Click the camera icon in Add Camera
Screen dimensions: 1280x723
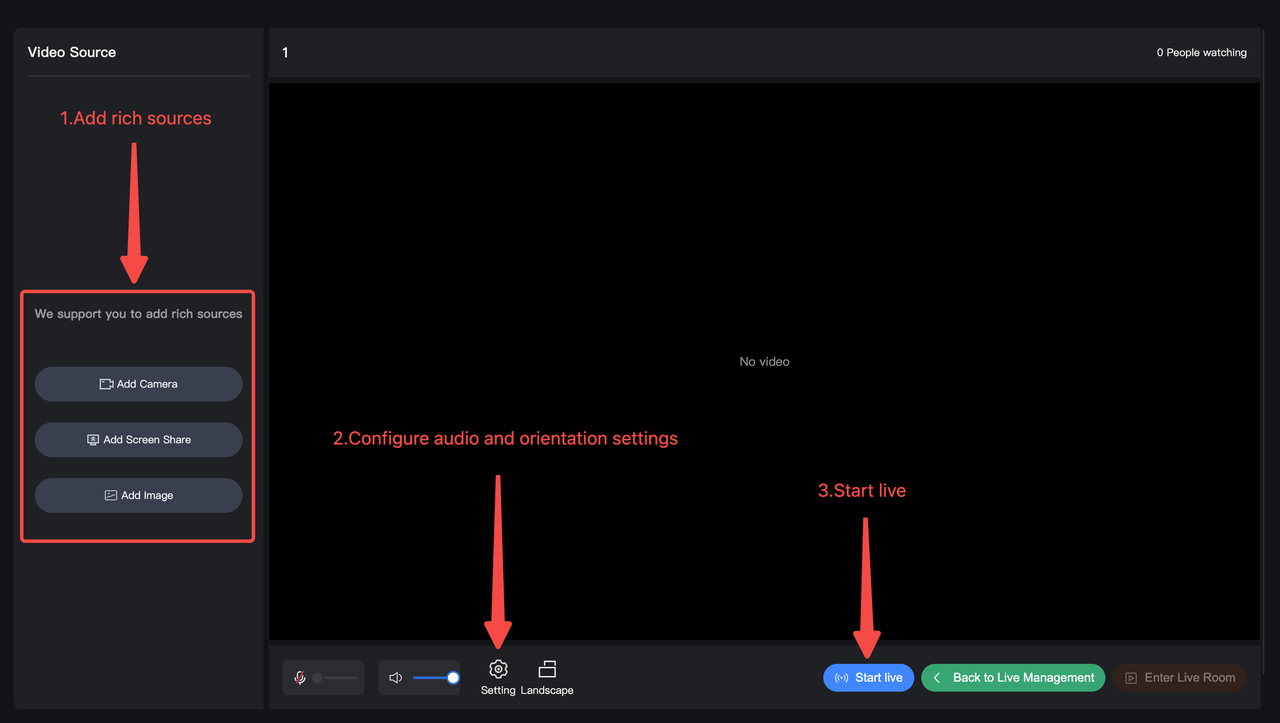click(x=106, y=384)
